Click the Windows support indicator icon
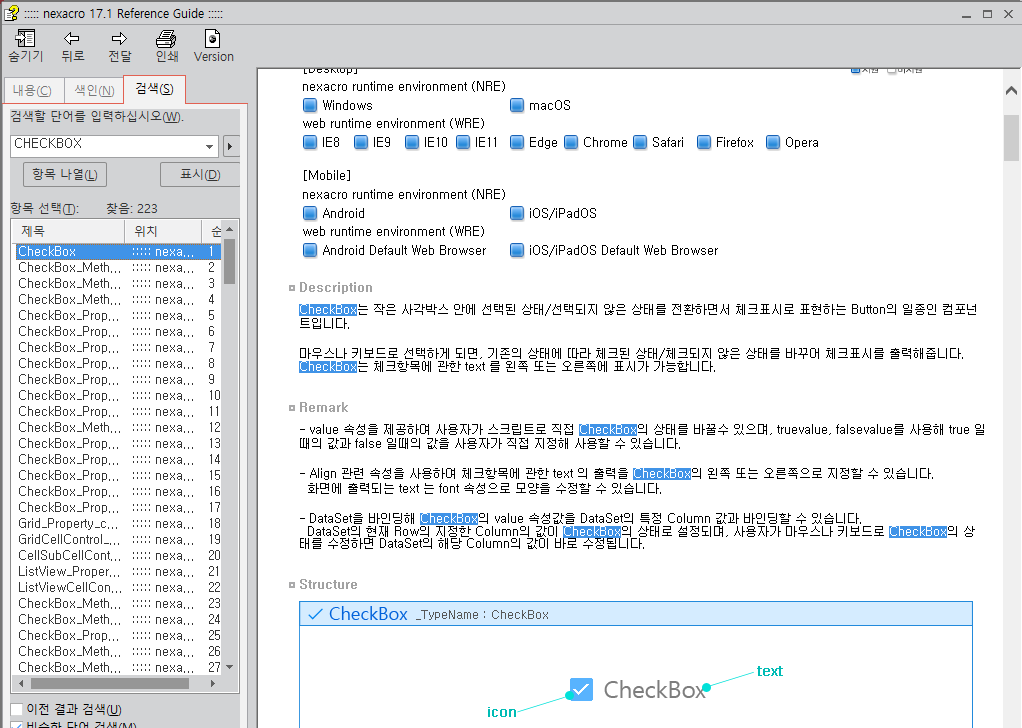This screenshot has height=728, width=1022. coord(310,105)
